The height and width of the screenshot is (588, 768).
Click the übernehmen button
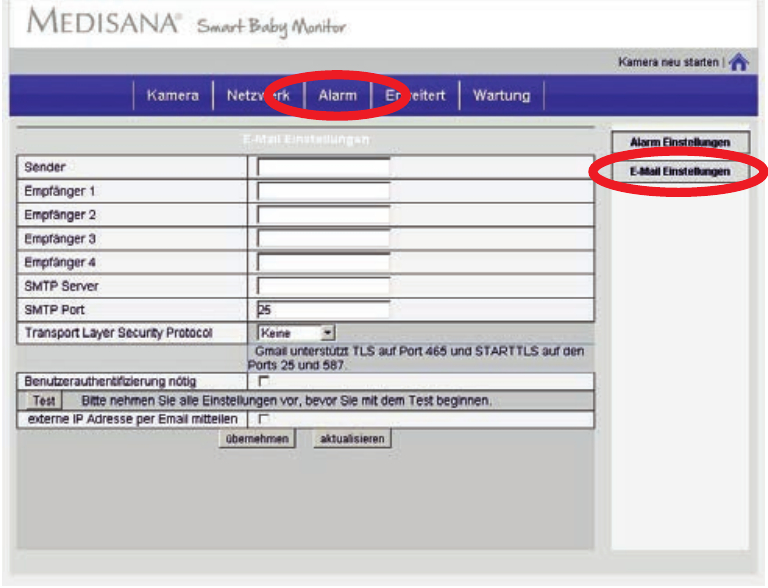(257, 439)
